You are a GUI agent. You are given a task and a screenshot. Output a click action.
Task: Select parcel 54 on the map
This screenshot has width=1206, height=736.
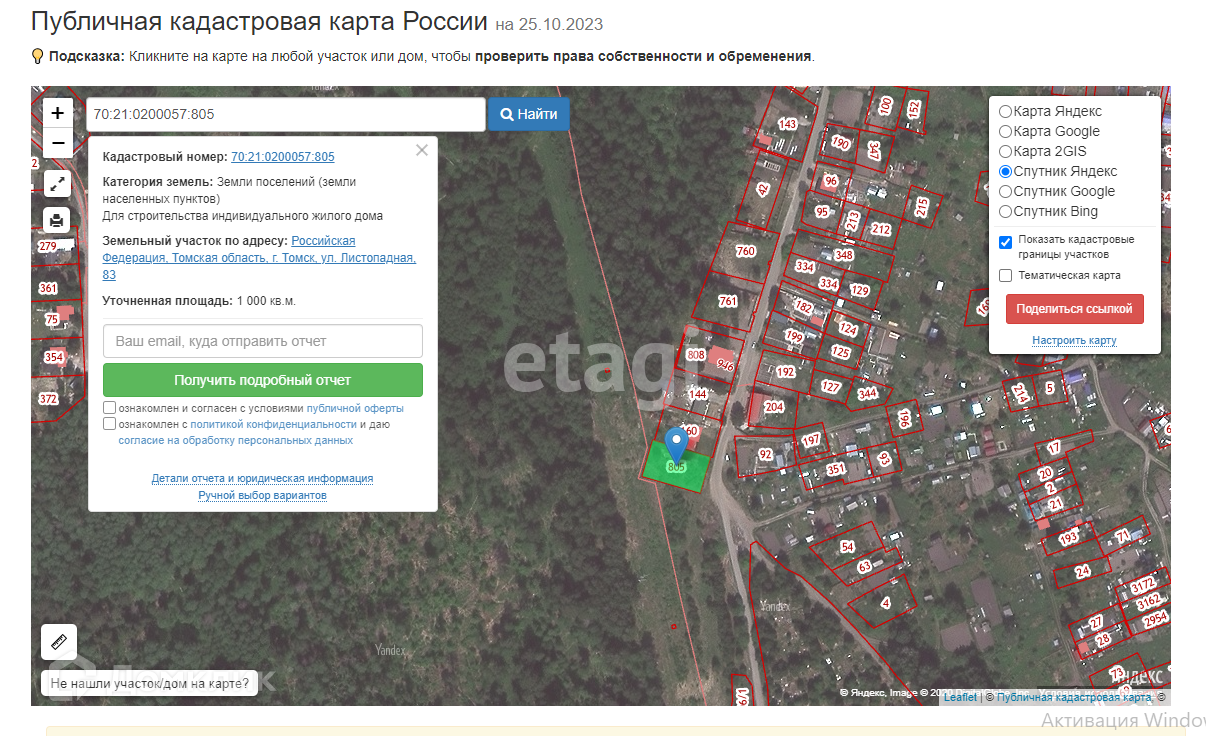848,547
